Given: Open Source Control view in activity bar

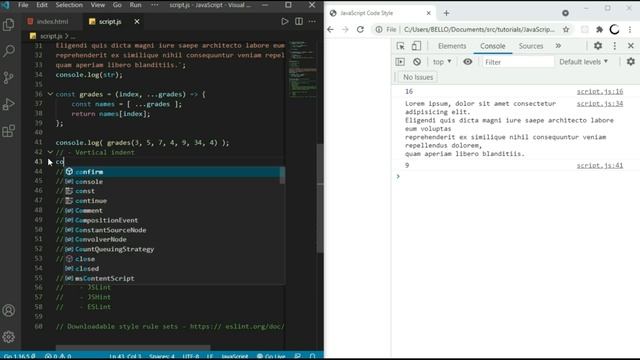Looking at the screenshot, I should click(x=9, y=78).
